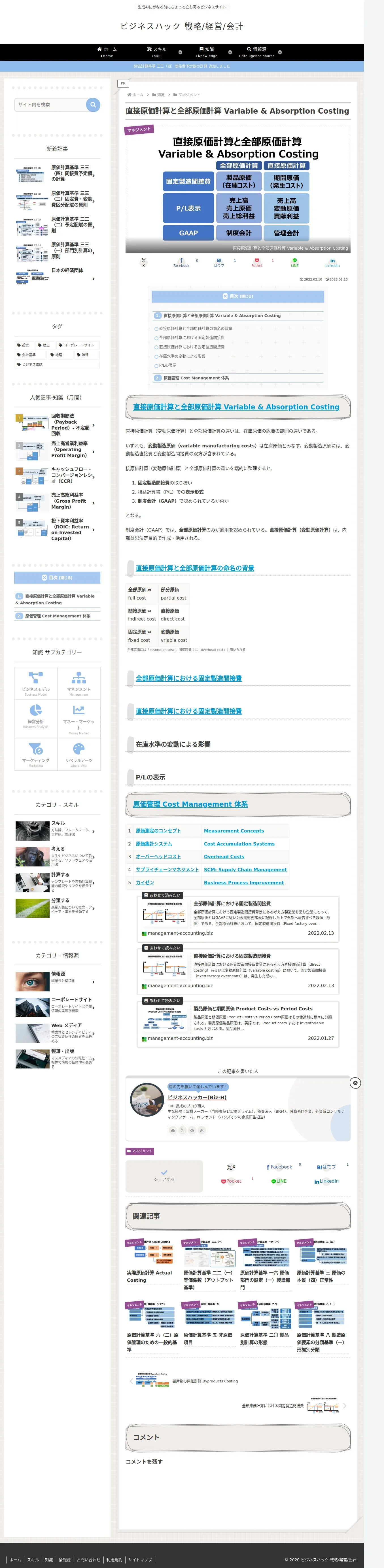Open author's RSS feed icon
This screenshot has width=384, height=1568.
point(201,1130)
